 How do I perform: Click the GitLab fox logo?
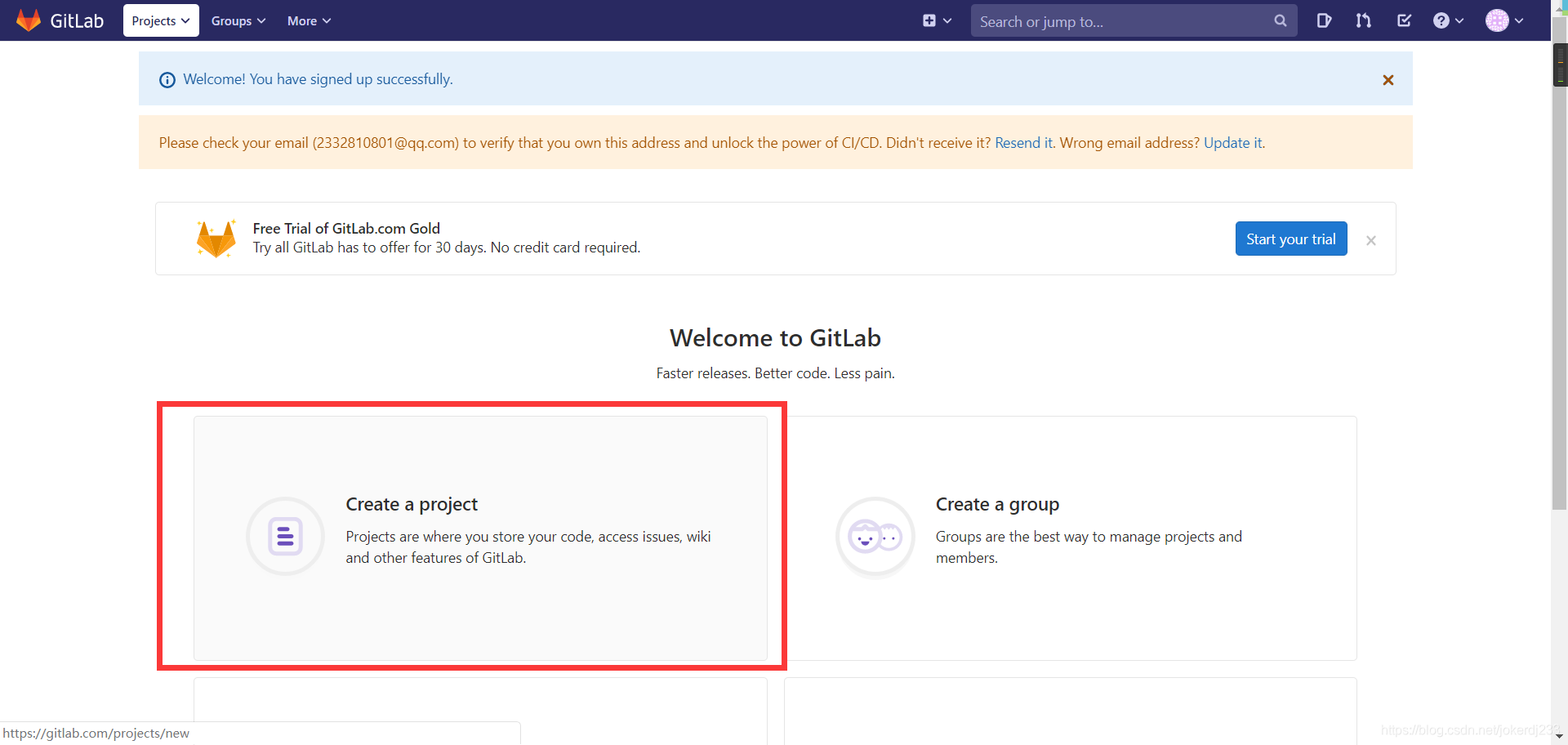point(29,20)
